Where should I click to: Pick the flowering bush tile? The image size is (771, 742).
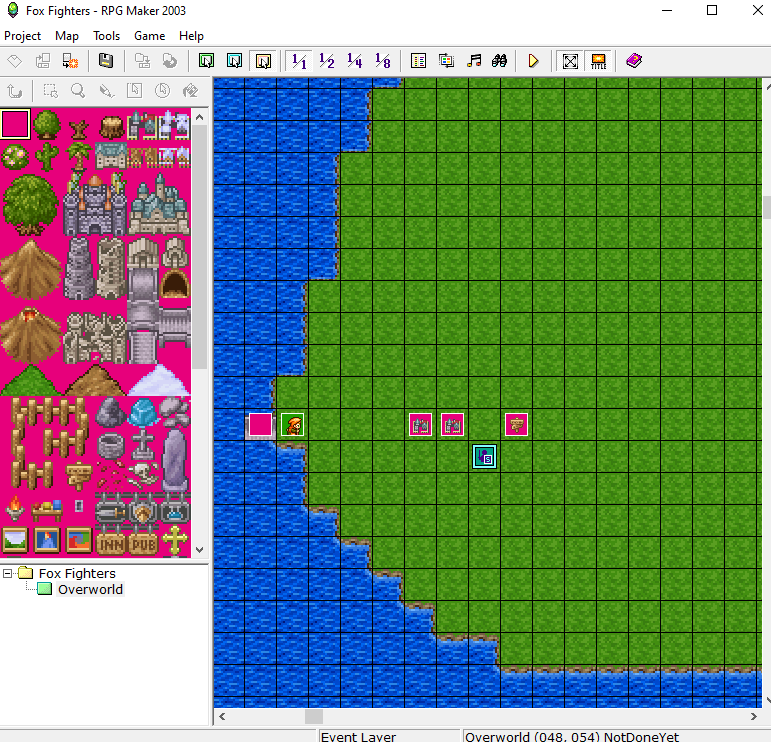click(x=15, y=157)
